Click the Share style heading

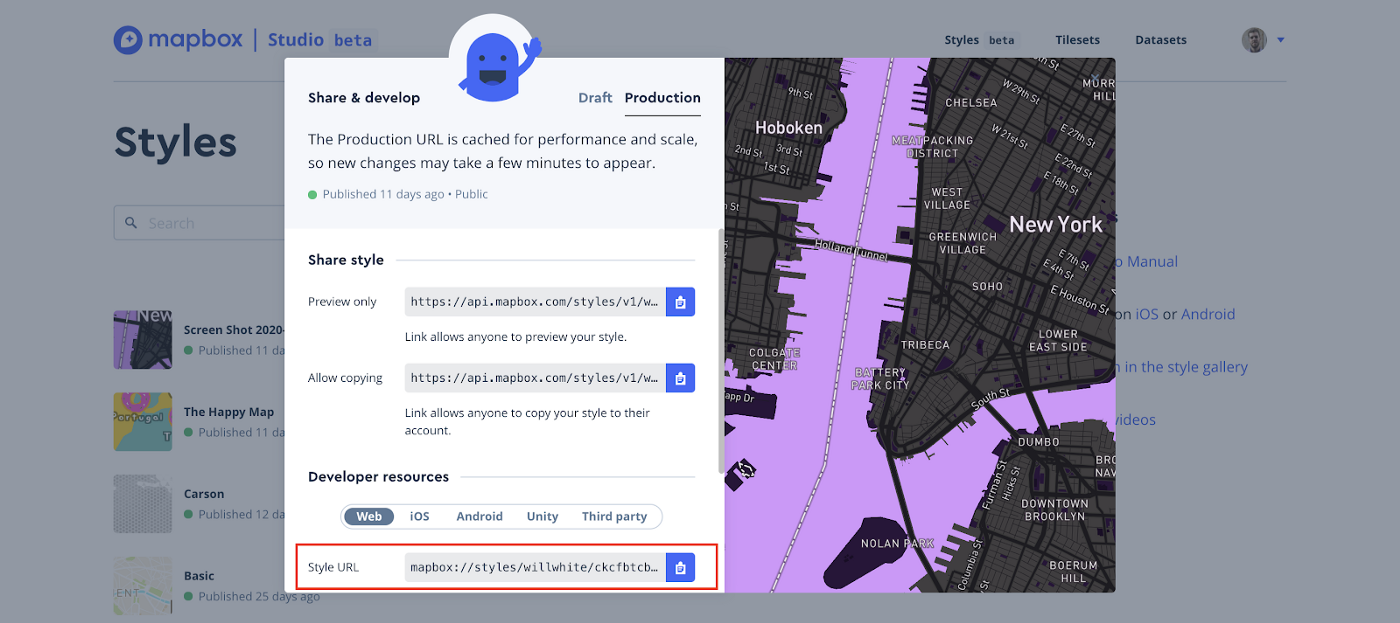[346, 260]
